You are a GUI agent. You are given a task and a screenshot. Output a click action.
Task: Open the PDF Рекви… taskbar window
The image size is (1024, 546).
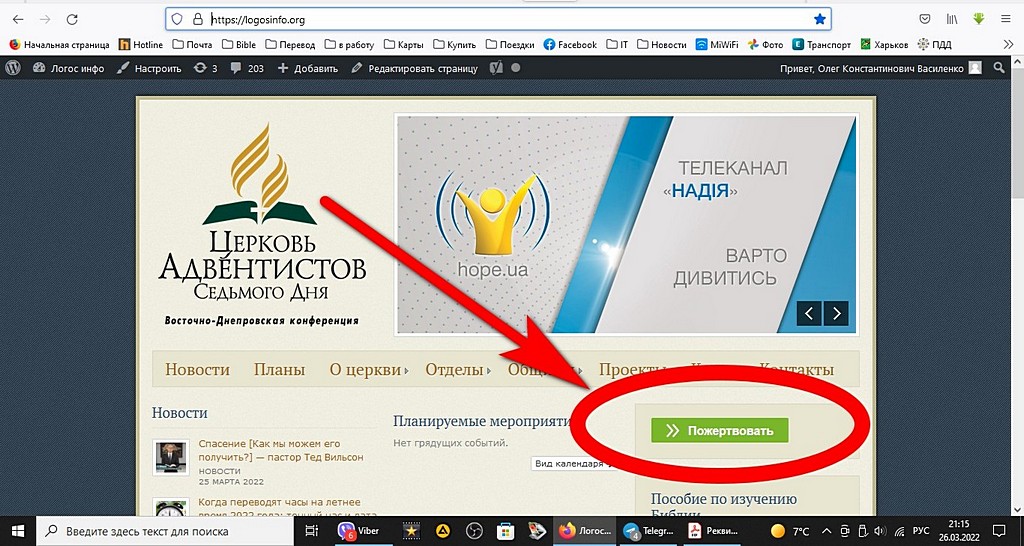pos(713,530)
